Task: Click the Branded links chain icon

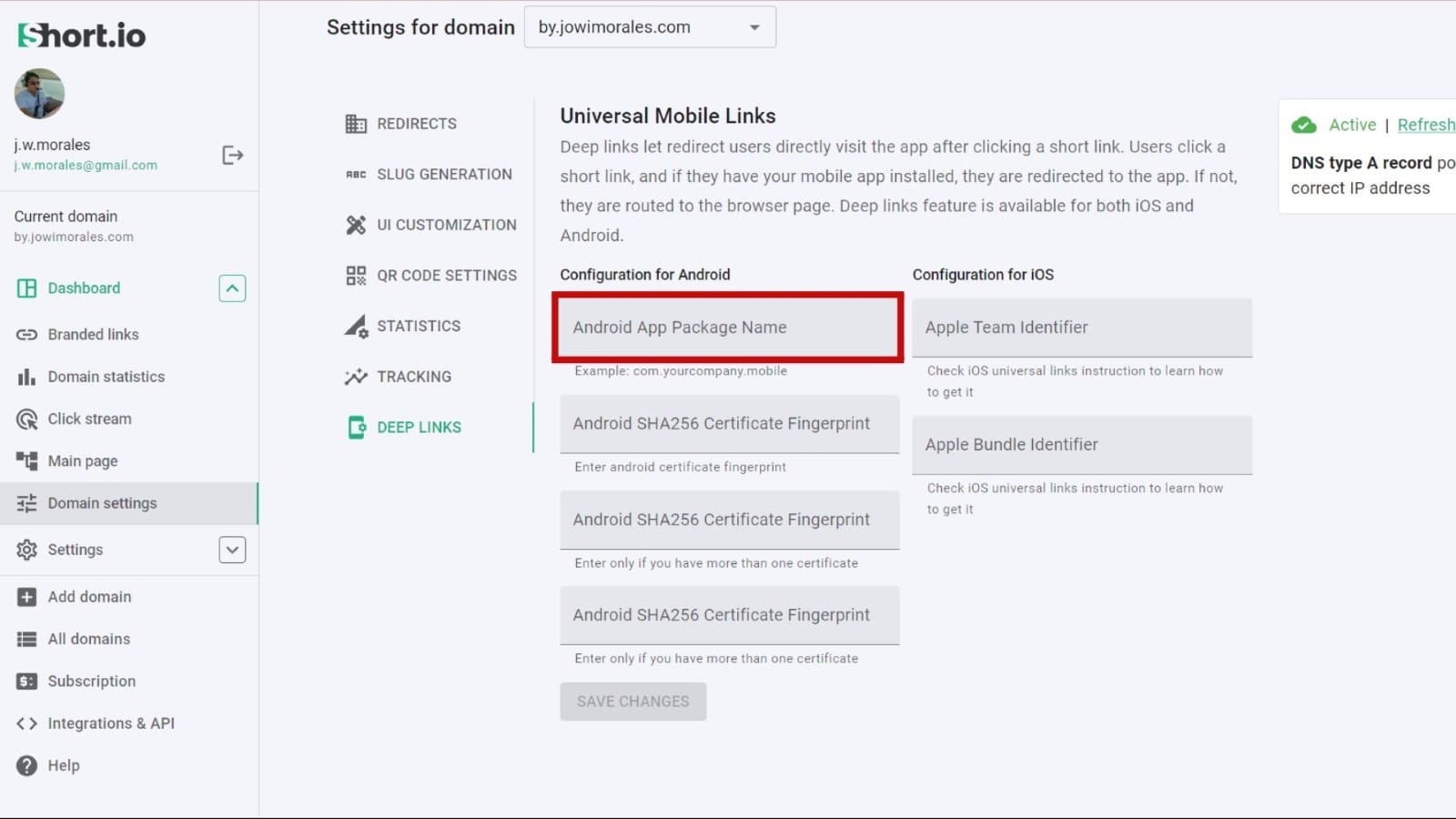Action: (26, 335)
